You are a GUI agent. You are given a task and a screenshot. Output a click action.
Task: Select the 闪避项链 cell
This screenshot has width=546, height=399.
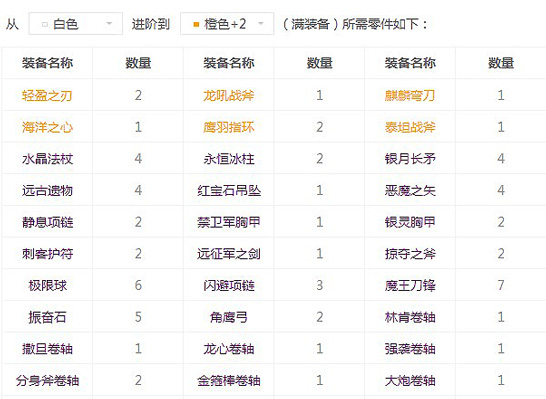pyautogui.click(x=229, y=285)
